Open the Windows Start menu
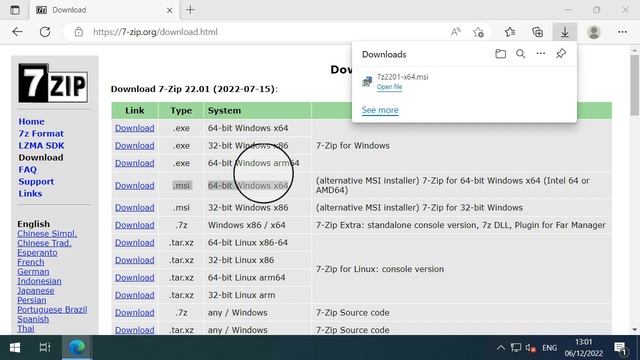This screenshot has height=360, width=640. 15,347
